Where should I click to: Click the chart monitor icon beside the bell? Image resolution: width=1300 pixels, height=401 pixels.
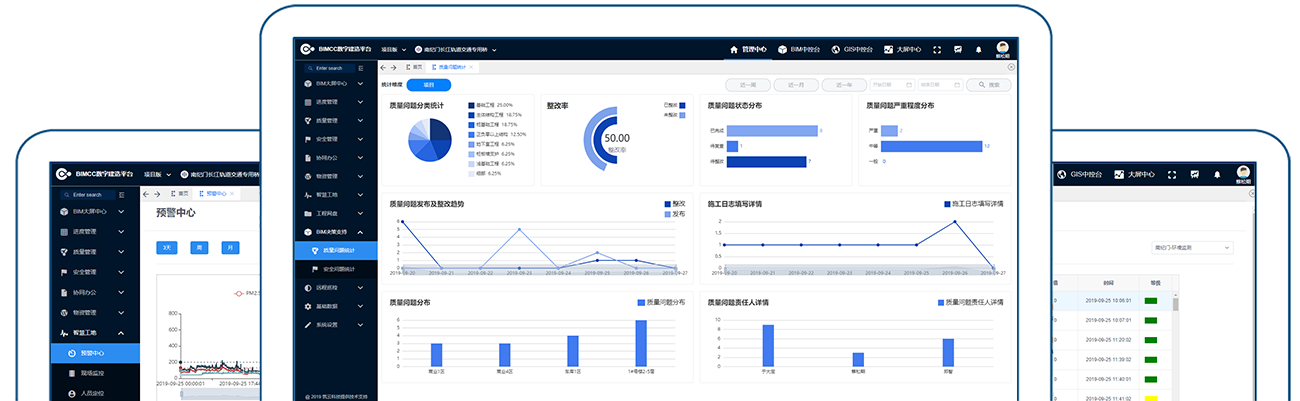[x=958, y=49]
